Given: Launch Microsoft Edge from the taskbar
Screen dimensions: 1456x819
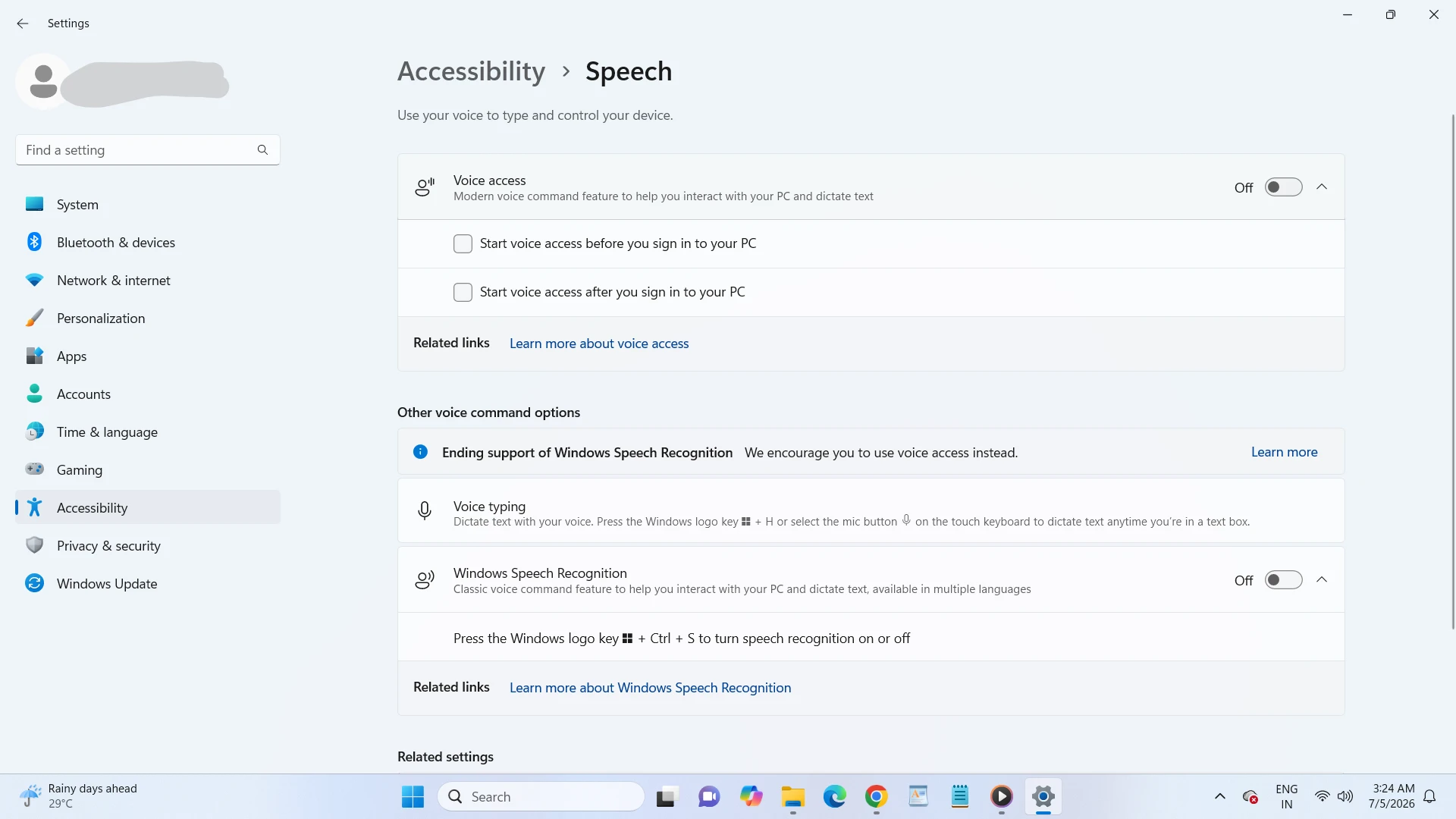Looking at the screenshot, I should pyautogui.click(x=834, y=796).
